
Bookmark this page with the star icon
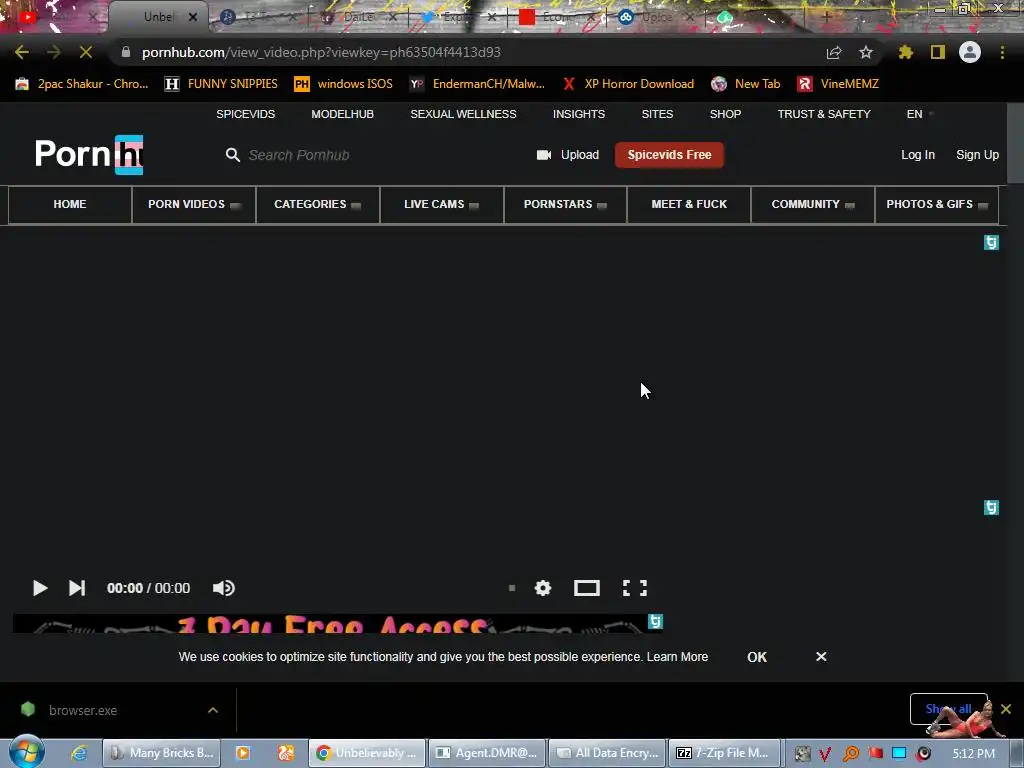pos(865,52)
